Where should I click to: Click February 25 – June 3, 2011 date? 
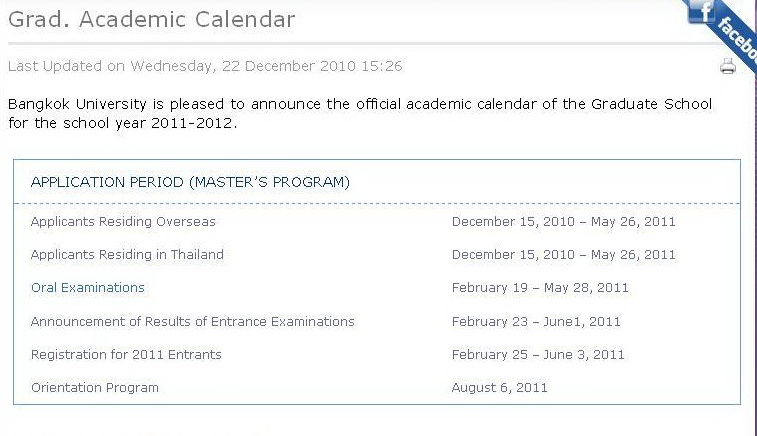[x=538, y=355]
